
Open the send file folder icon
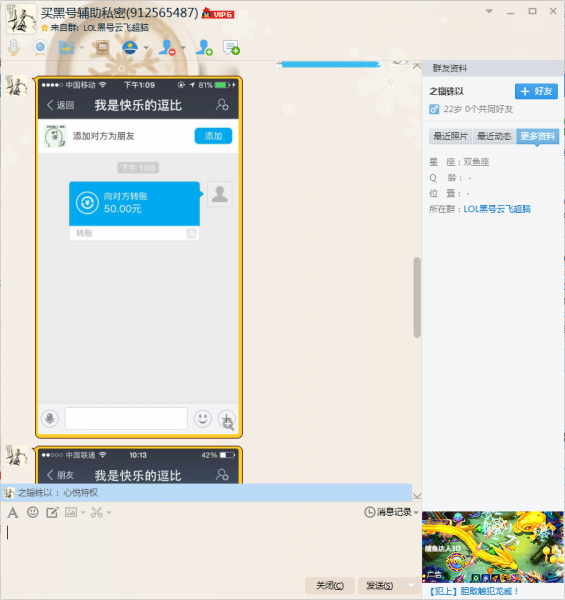[x=66, y=48]
